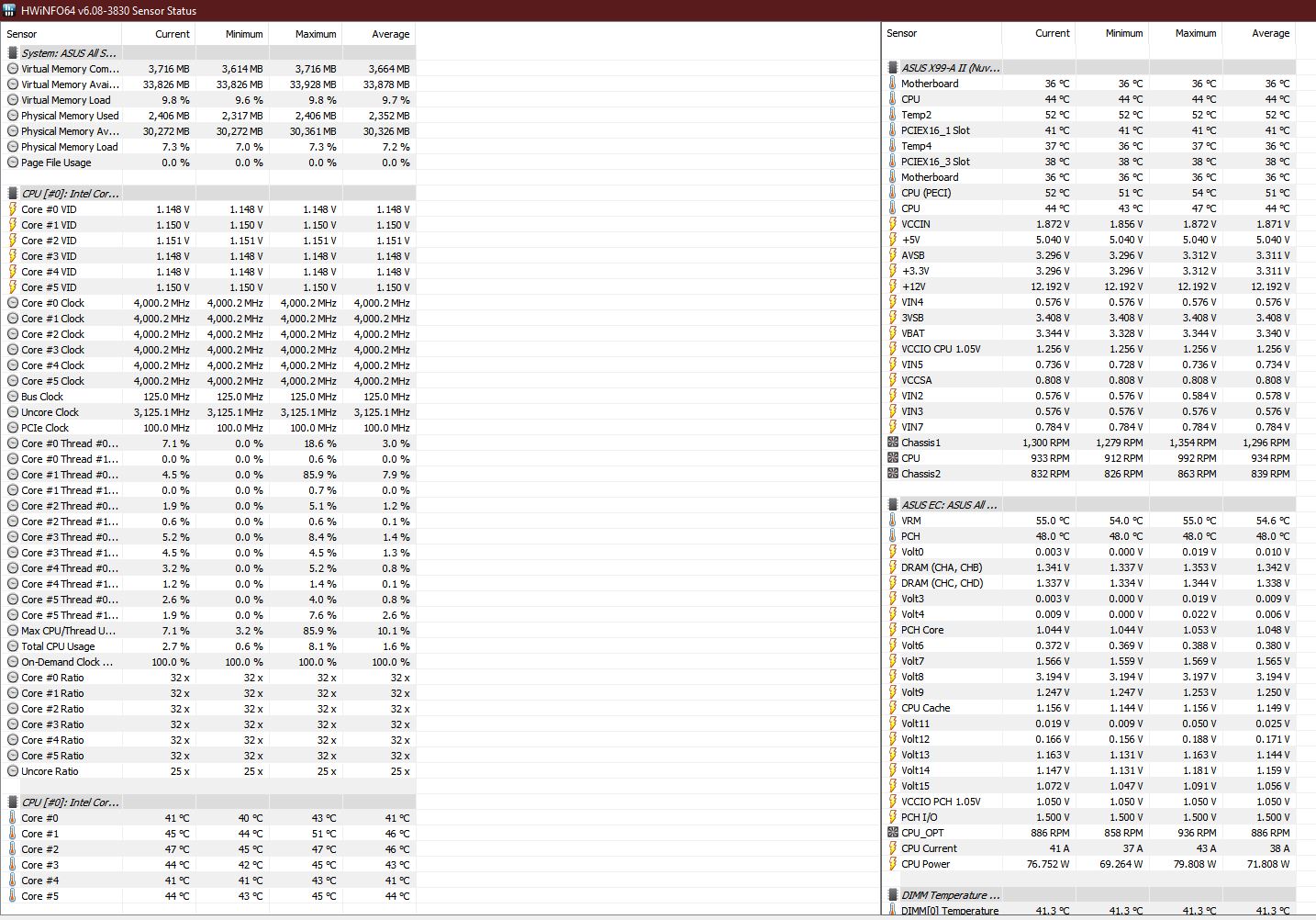This screenshot has height=920, width=1316.
Task: Click the round icon beside Virtual Memory Load
Action: pyautogui.click(x=13, y=100)
